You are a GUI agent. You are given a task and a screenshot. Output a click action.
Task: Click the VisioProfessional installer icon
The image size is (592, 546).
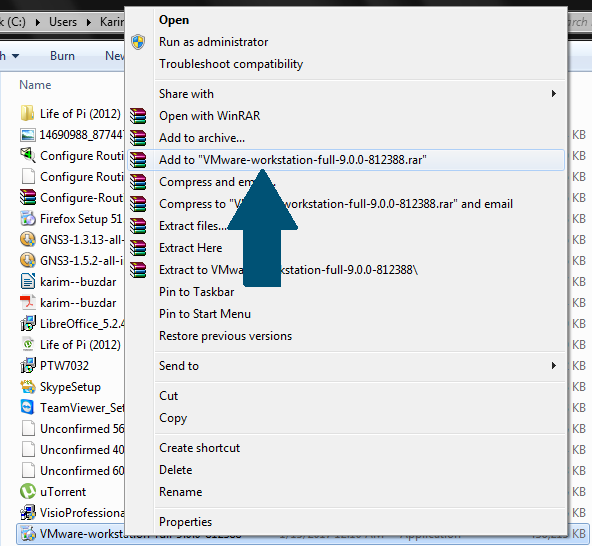click(x=28, y=513)
